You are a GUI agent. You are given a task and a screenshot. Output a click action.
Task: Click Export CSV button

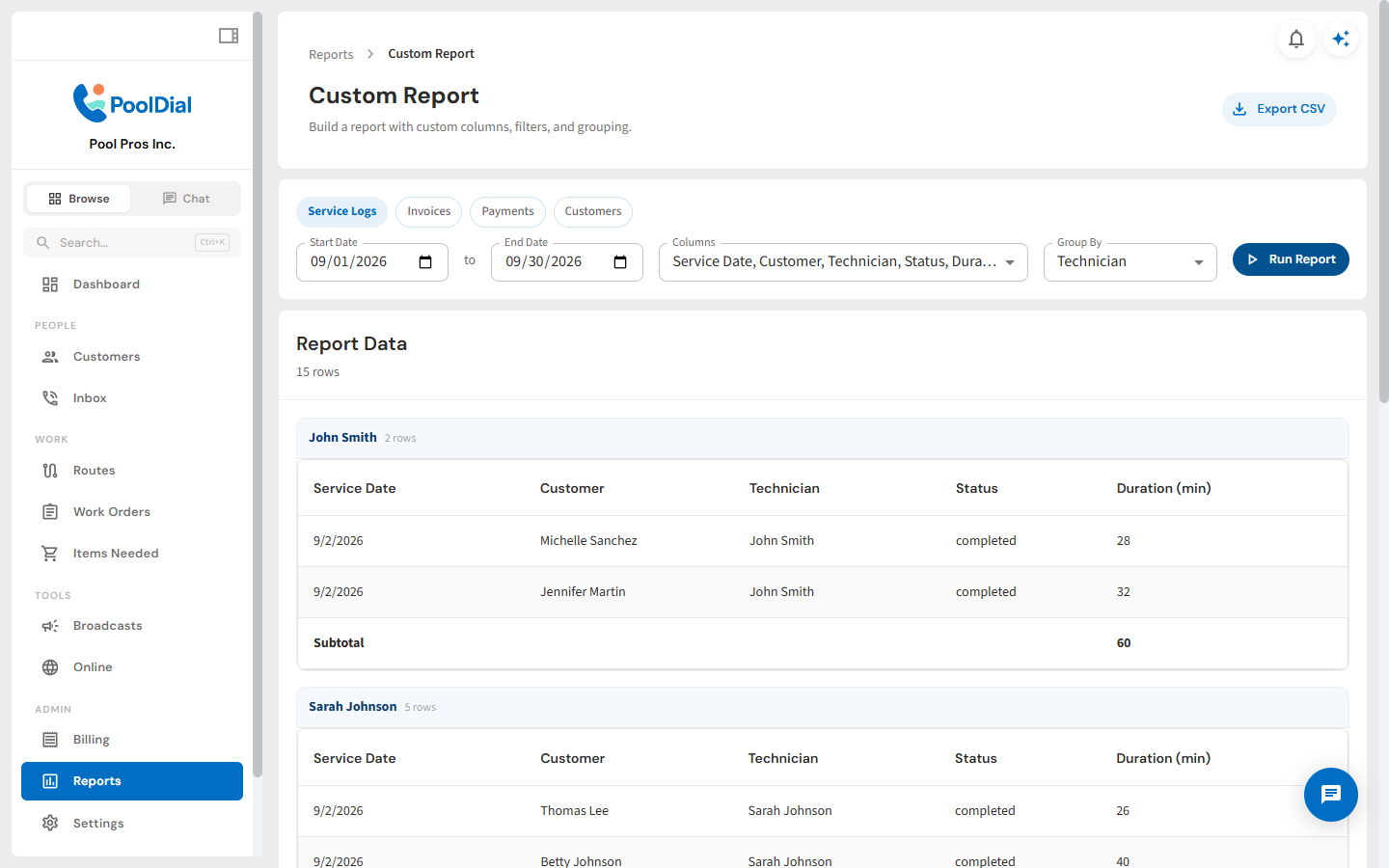pos(1279,109)
